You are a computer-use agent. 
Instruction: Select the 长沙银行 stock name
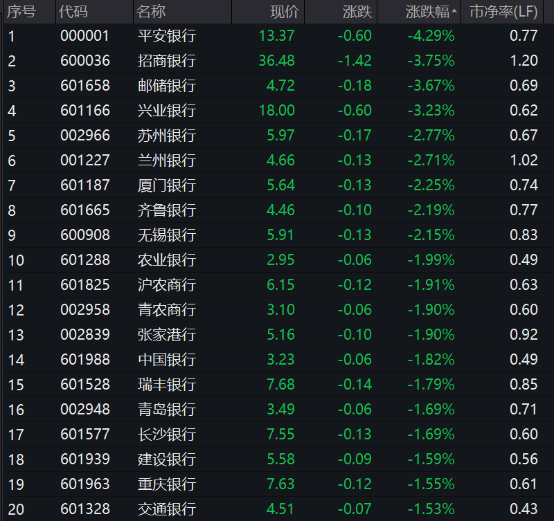pyautogui.click(x=167, y=434)
